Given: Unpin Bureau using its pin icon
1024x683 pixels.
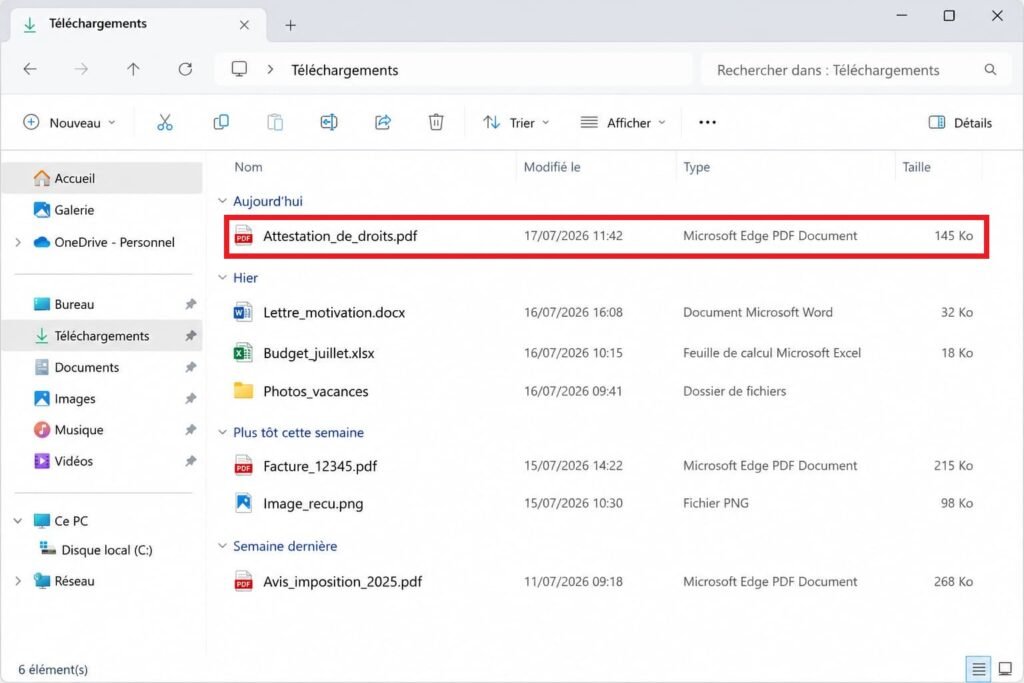Looking at the screenshot, I should [x=190, y=304].
